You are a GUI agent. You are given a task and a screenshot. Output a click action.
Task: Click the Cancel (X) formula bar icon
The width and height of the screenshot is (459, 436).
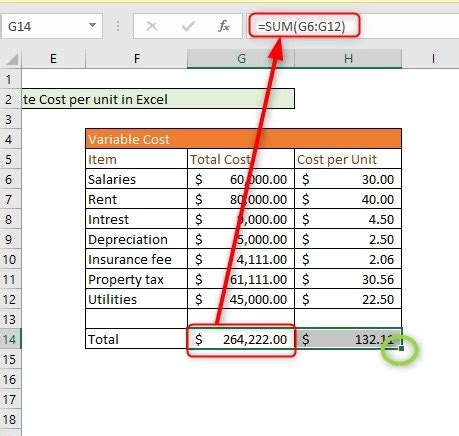152,26
